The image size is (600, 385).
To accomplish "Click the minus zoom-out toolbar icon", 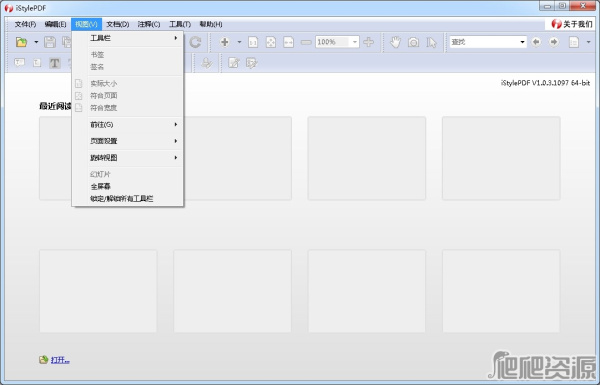I will 306,42.
